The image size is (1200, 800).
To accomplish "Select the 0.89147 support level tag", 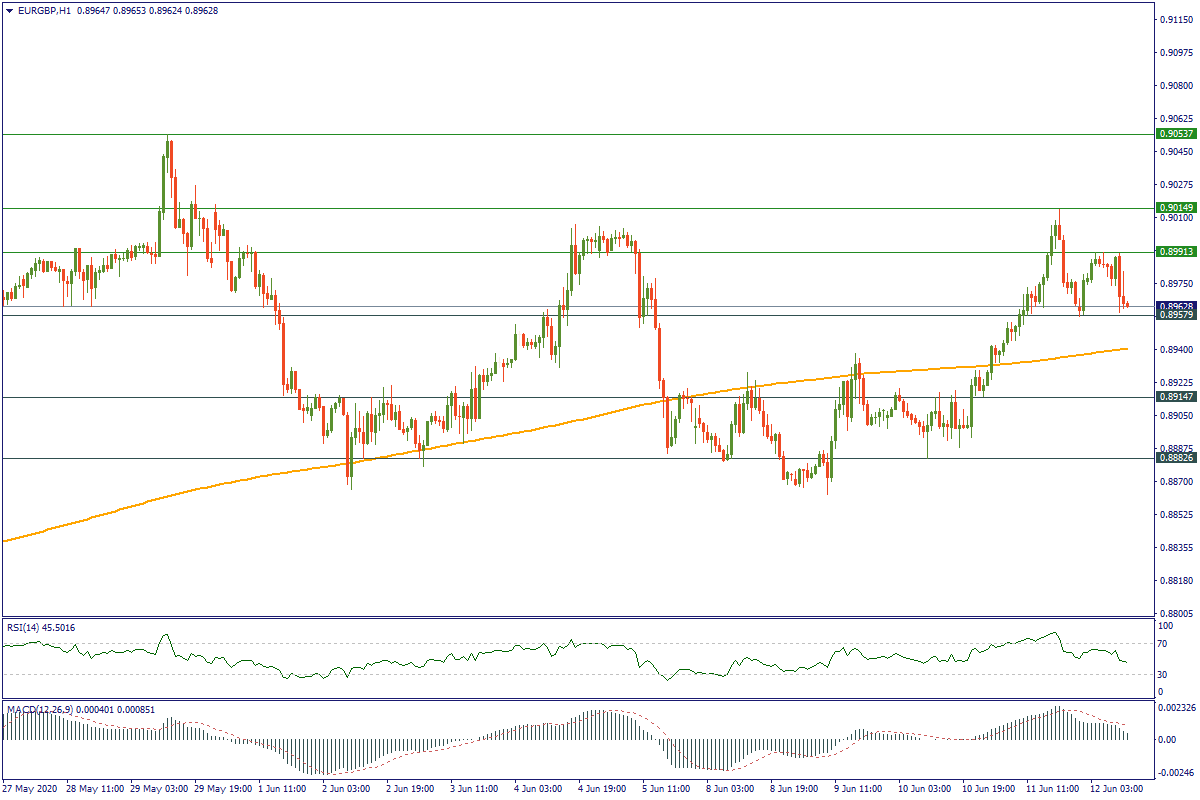I will click(x=1176, y=397).
